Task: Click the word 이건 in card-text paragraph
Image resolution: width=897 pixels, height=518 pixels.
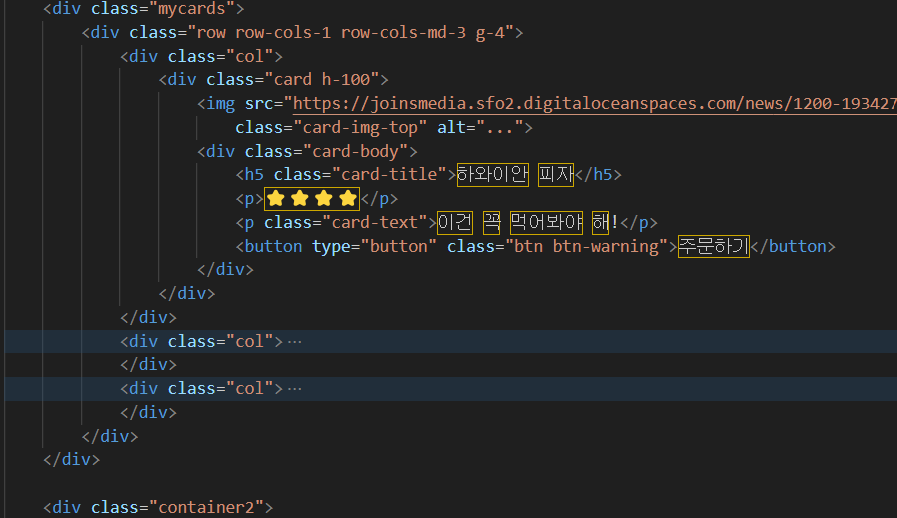Action: tap(455, 223)
